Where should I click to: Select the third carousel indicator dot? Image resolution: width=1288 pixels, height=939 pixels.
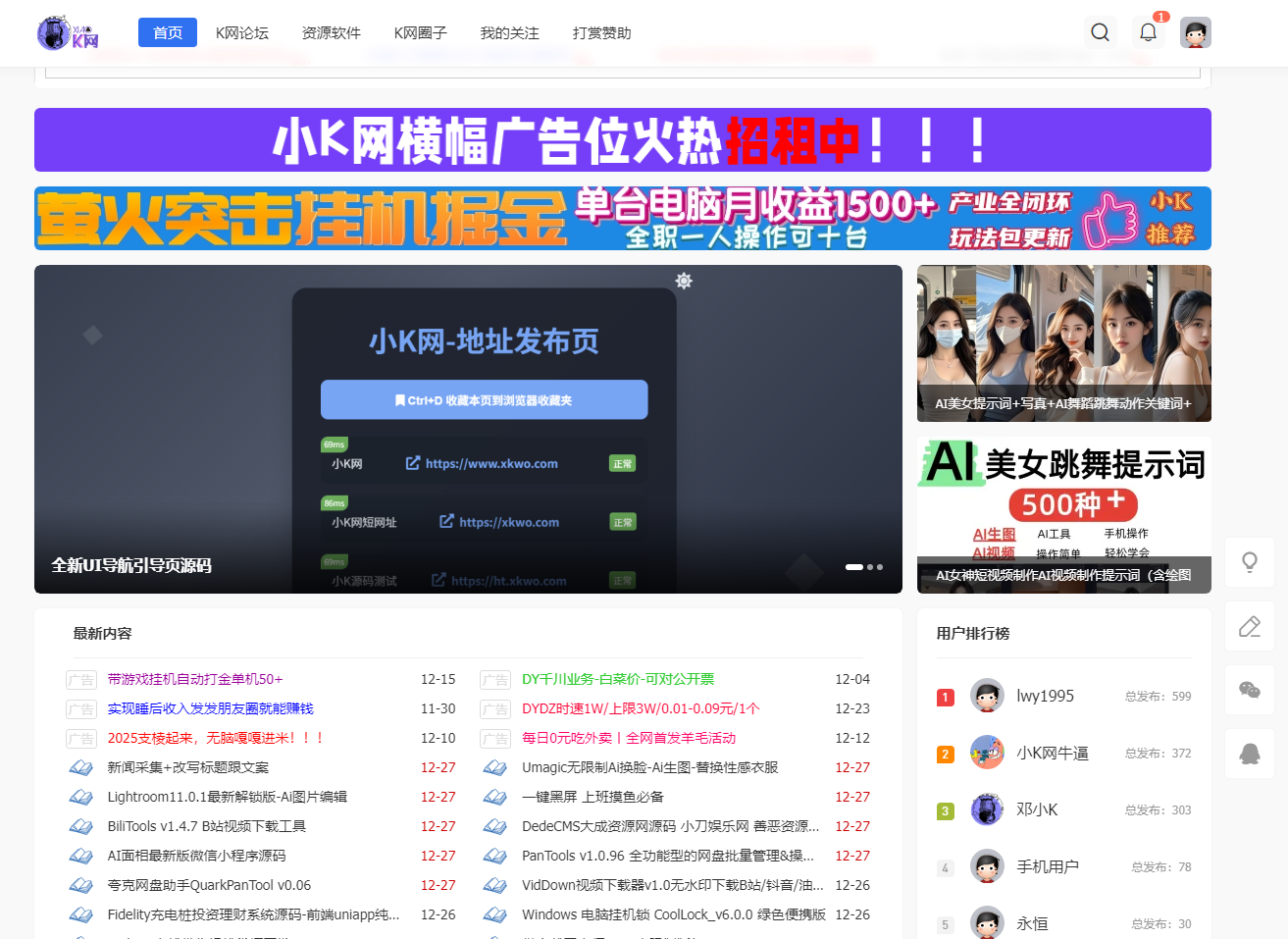(x=879, y=567)
